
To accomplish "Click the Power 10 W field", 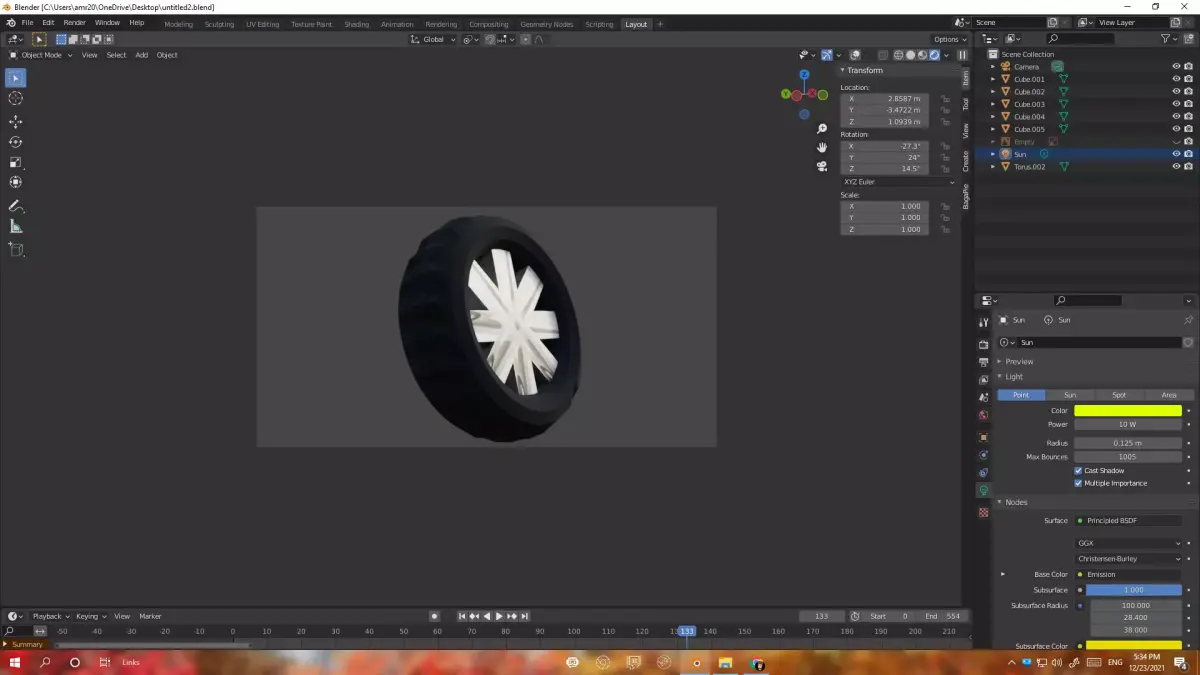I will [1128, 425].
